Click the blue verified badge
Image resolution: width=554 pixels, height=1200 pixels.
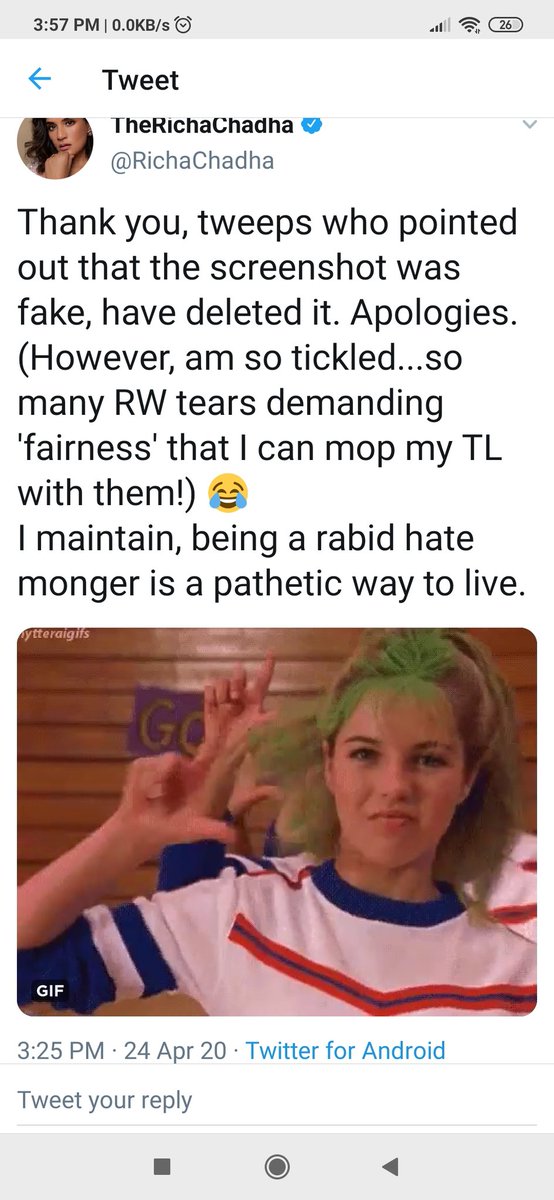click(x=312, y=125)
